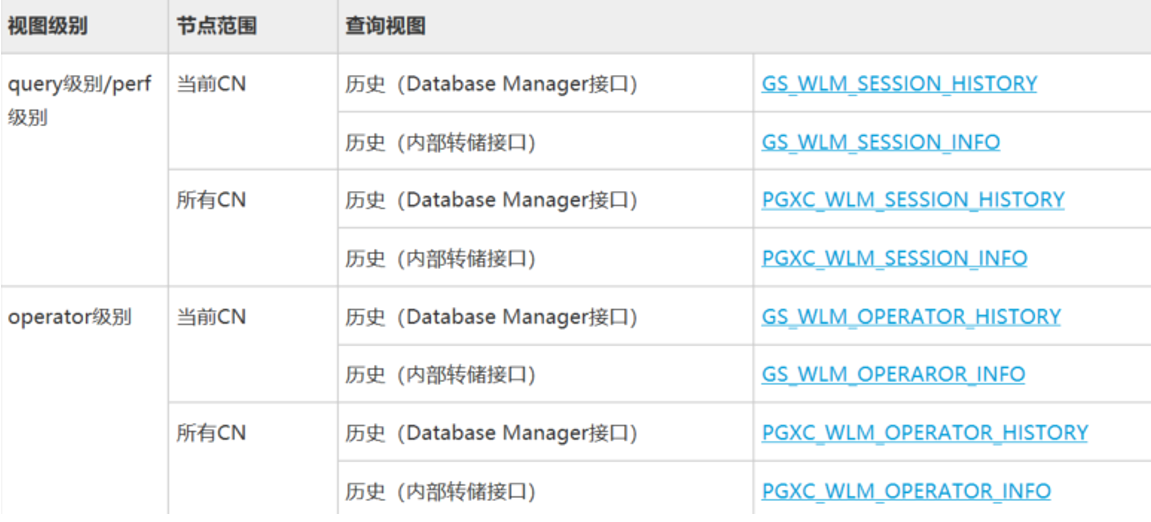Open the GS_WLM_SESSION_HISTORY link
Screen dimensions: 1151x522
tap(899, 84)
